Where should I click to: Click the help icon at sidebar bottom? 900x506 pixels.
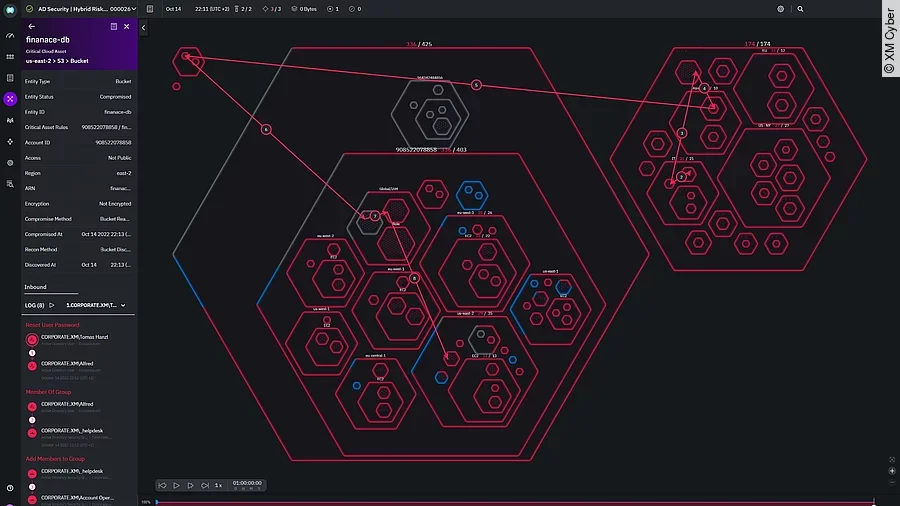pos(10,488)
